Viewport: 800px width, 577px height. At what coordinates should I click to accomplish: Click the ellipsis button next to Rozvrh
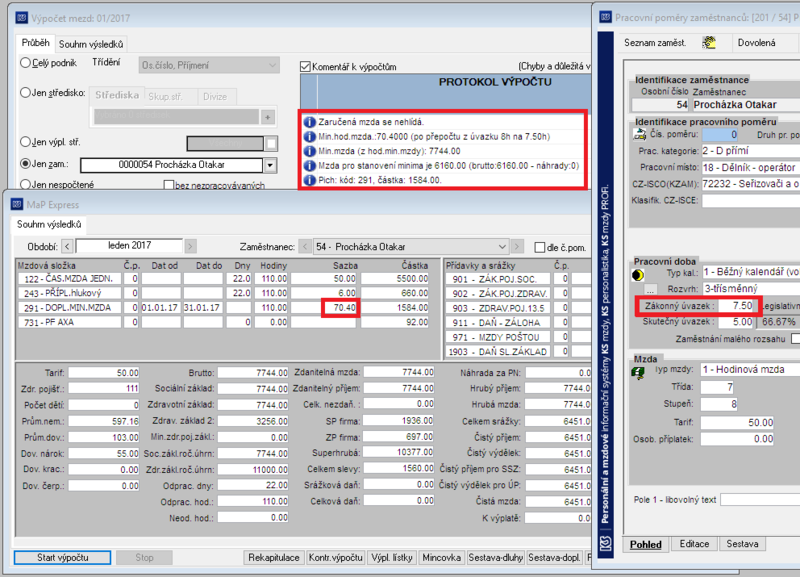pyautogui.click(x=650, y=289)
